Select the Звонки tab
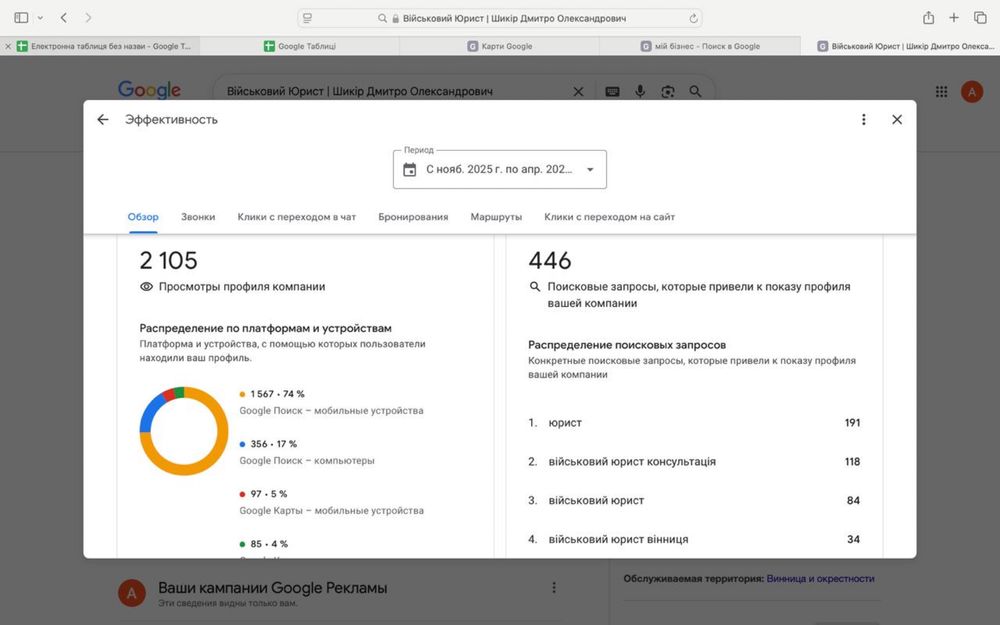The width and height of the screenshot is (1000, 625). click(x=198, y=217)
